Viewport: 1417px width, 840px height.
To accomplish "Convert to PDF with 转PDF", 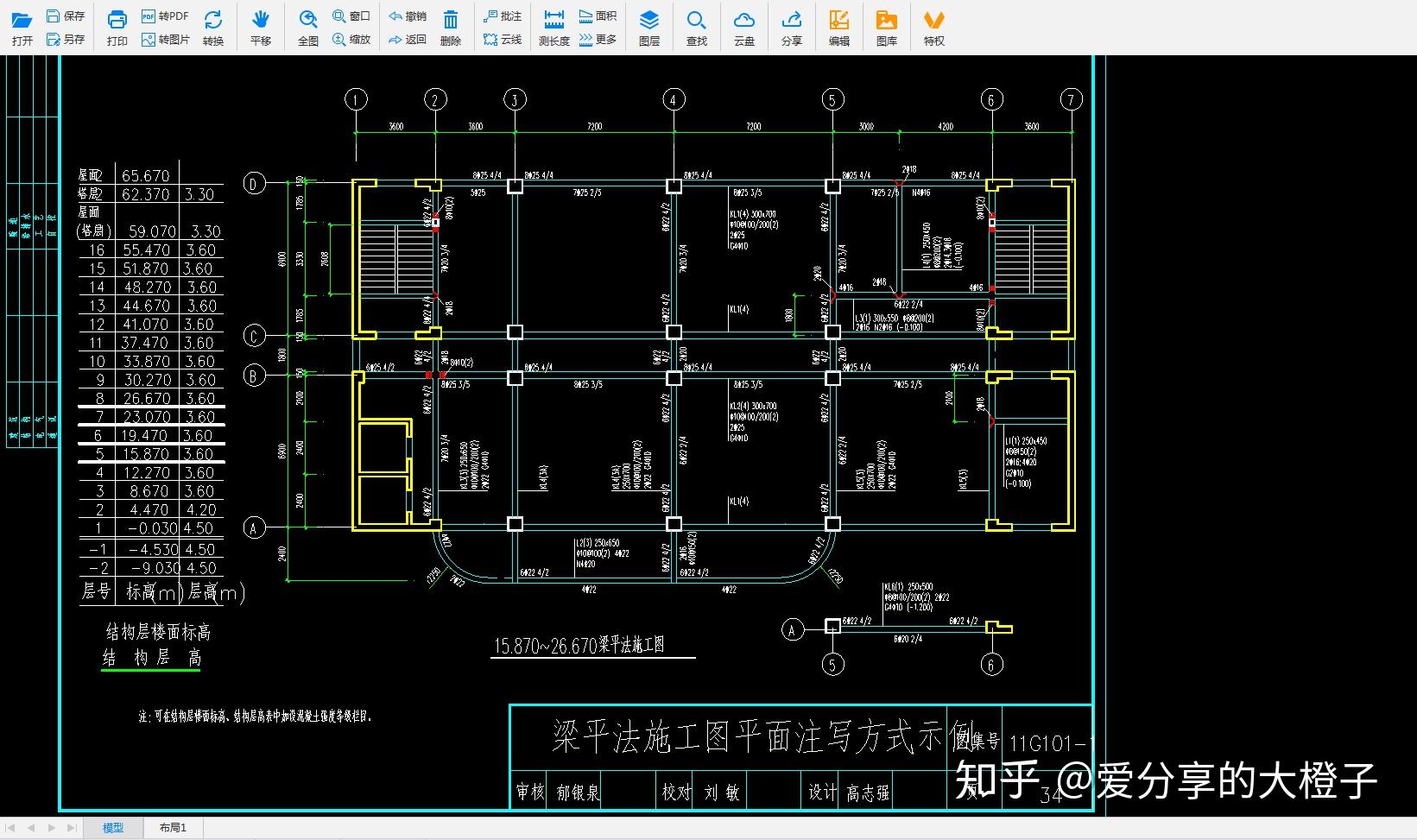I will (165, 16).
